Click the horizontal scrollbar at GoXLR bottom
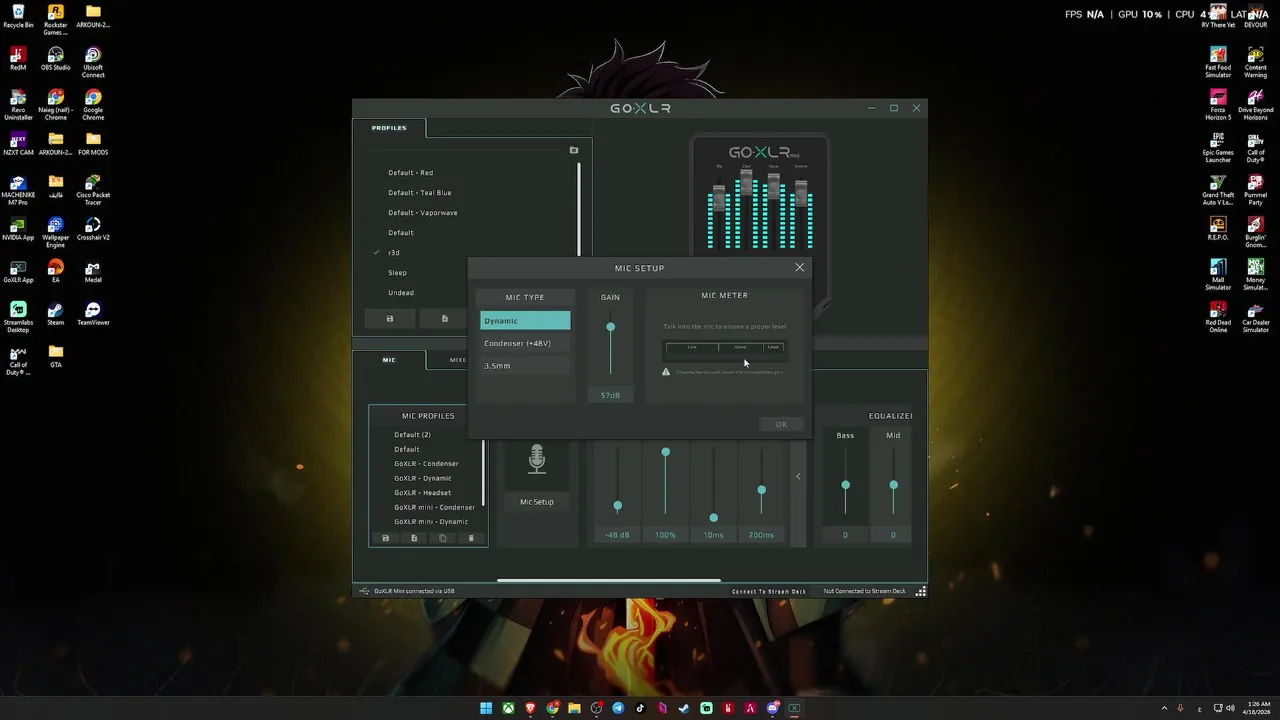Image resolution: width=1280 pixels, height=720 pixels. pos(608,580)
